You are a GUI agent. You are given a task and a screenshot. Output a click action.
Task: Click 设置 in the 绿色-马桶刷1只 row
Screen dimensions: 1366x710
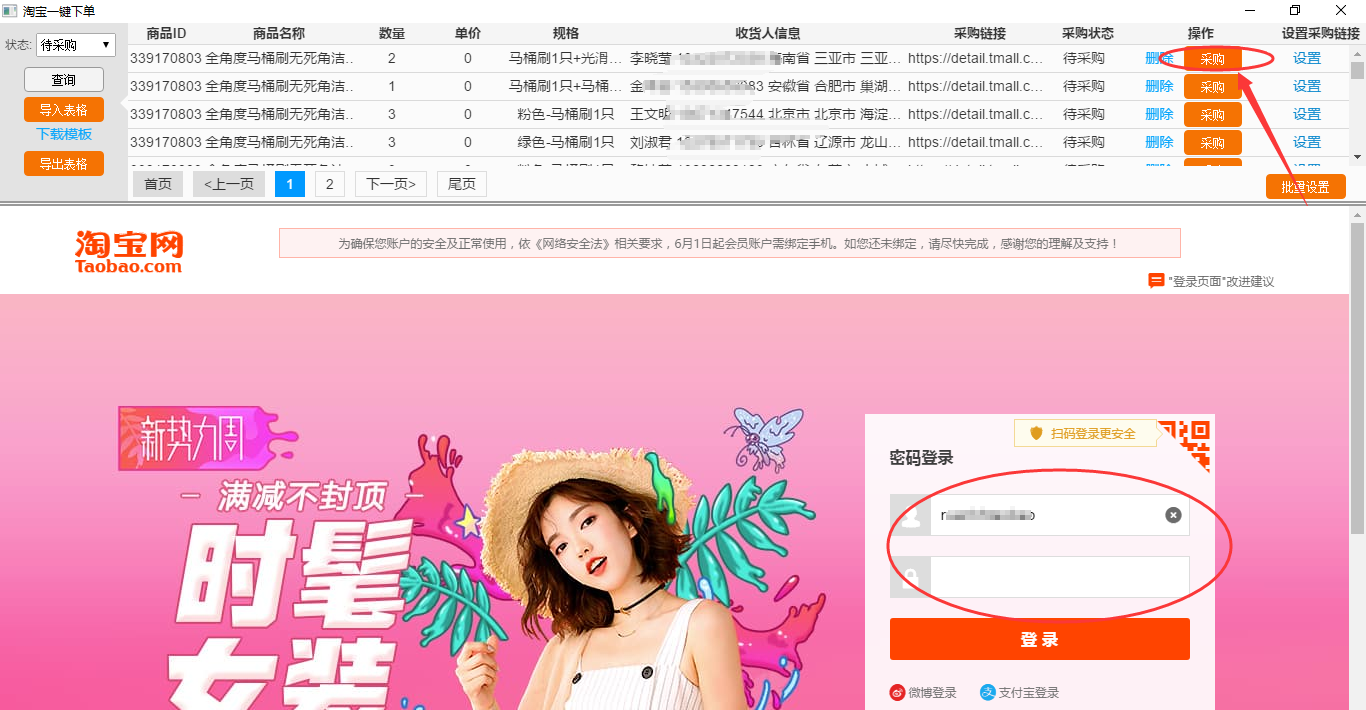point(1307,143)
